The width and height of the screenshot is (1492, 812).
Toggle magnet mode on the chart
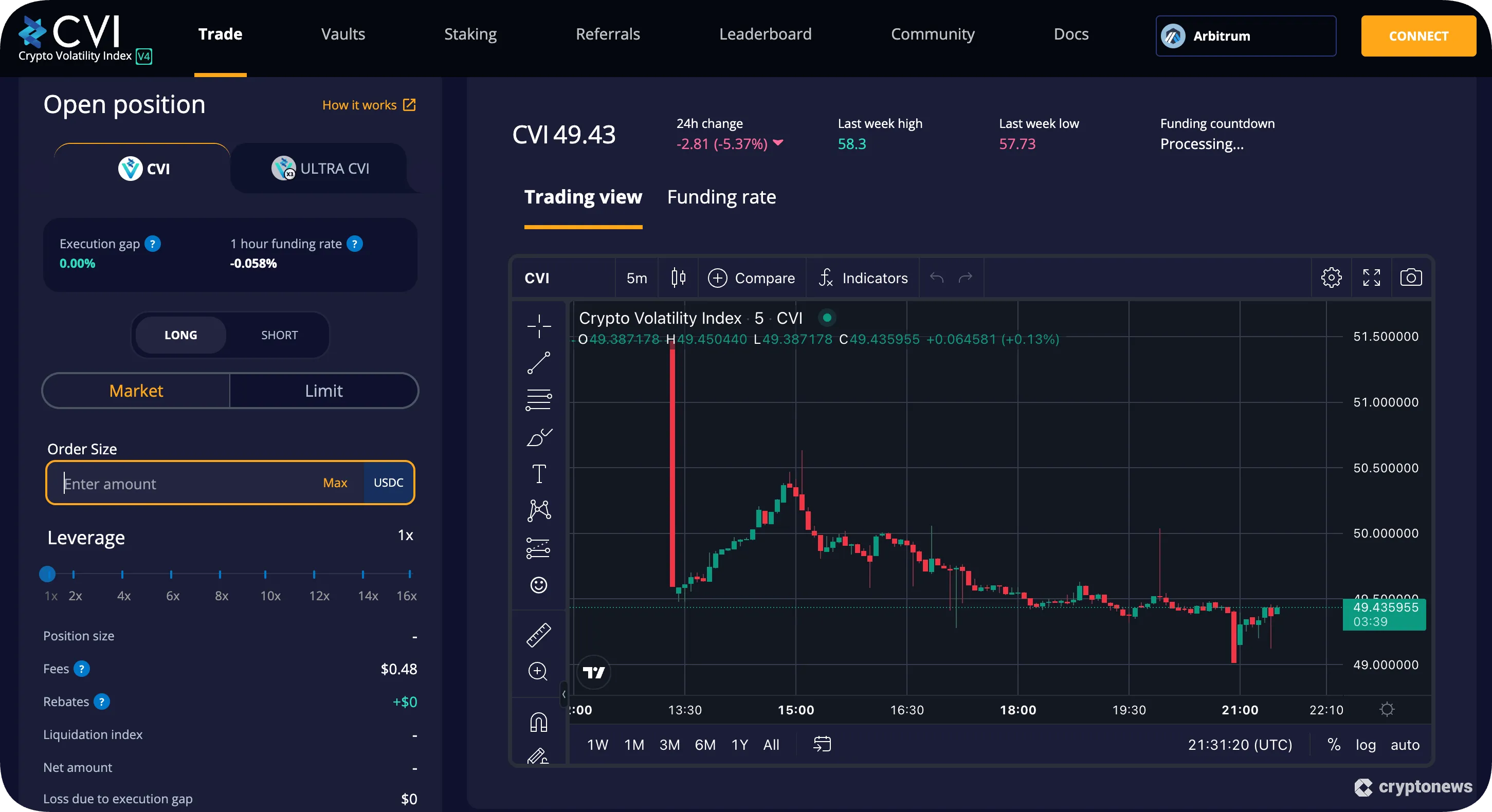(x=539, y=722)
